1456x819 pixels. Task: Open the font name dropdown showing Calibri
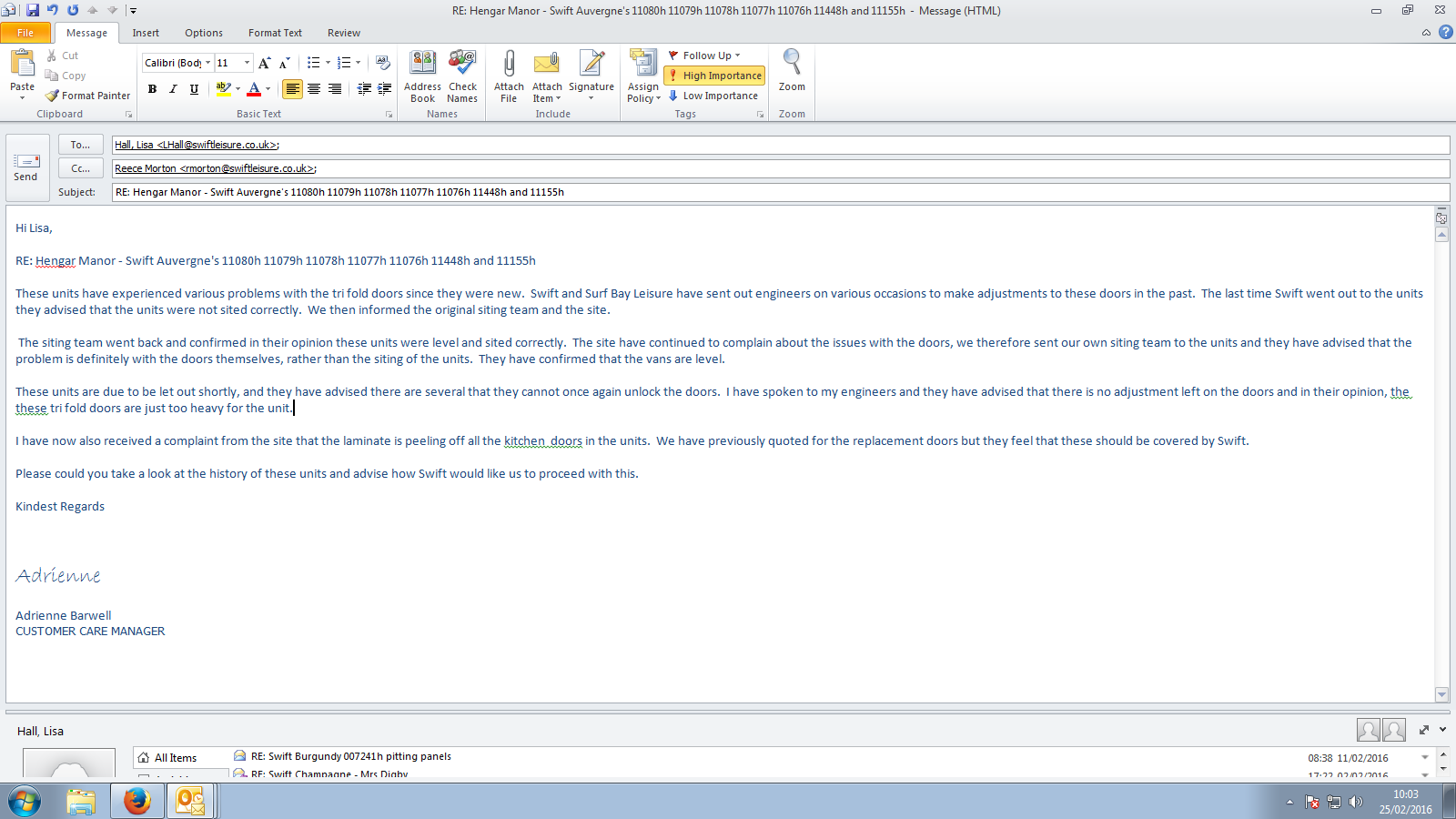click(x=208, y=63)
